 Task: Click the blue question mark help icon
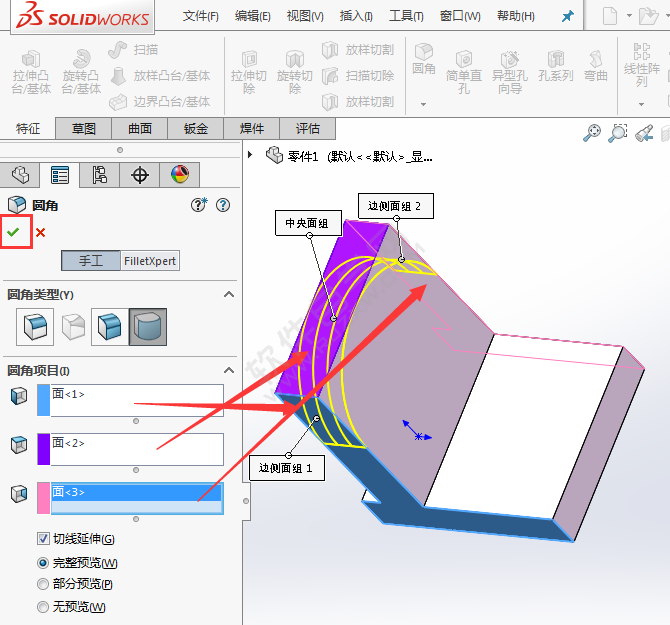pos(223,205)
